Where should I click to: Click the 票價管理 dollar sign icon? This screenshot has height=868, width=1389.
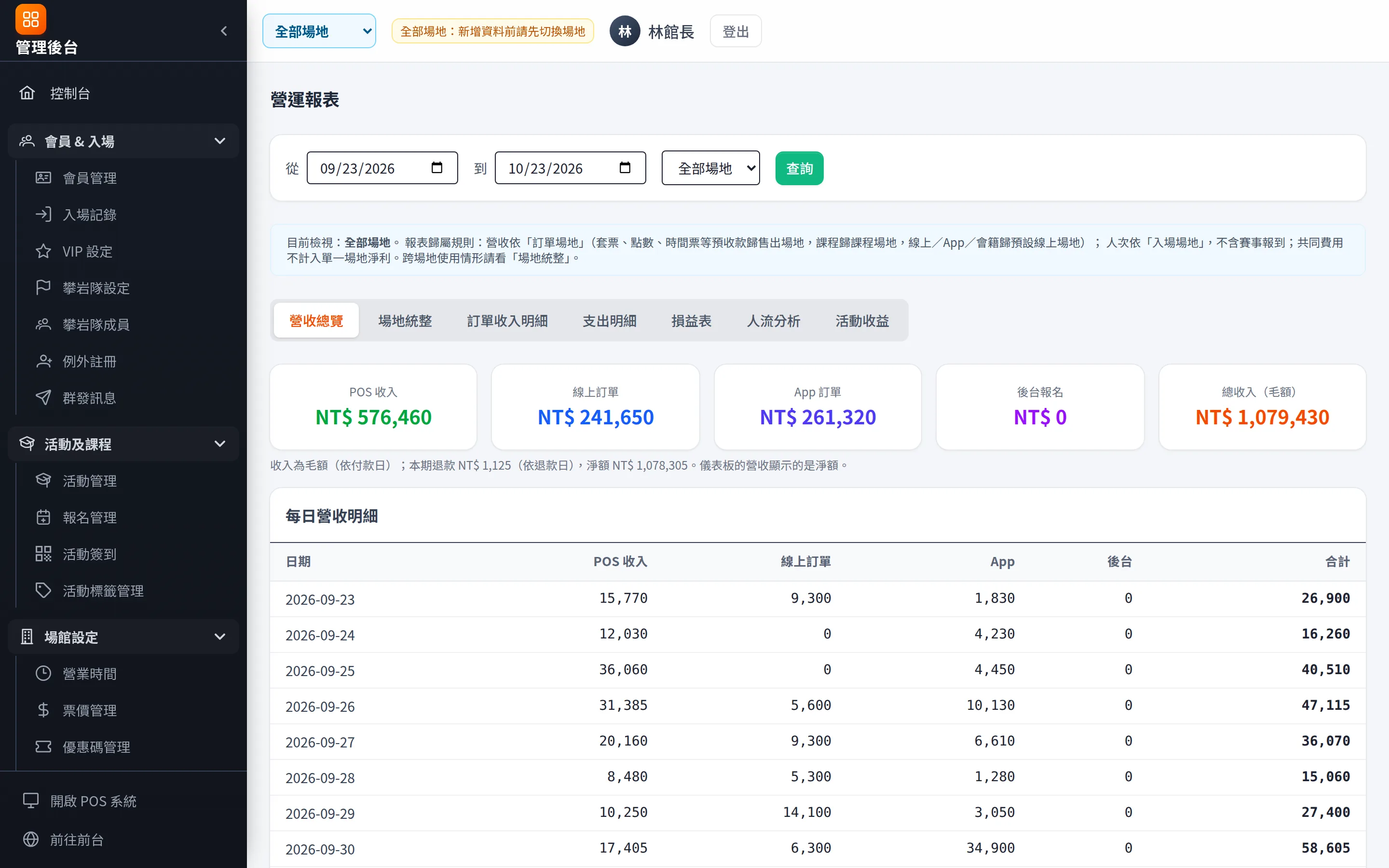point(43,710)
